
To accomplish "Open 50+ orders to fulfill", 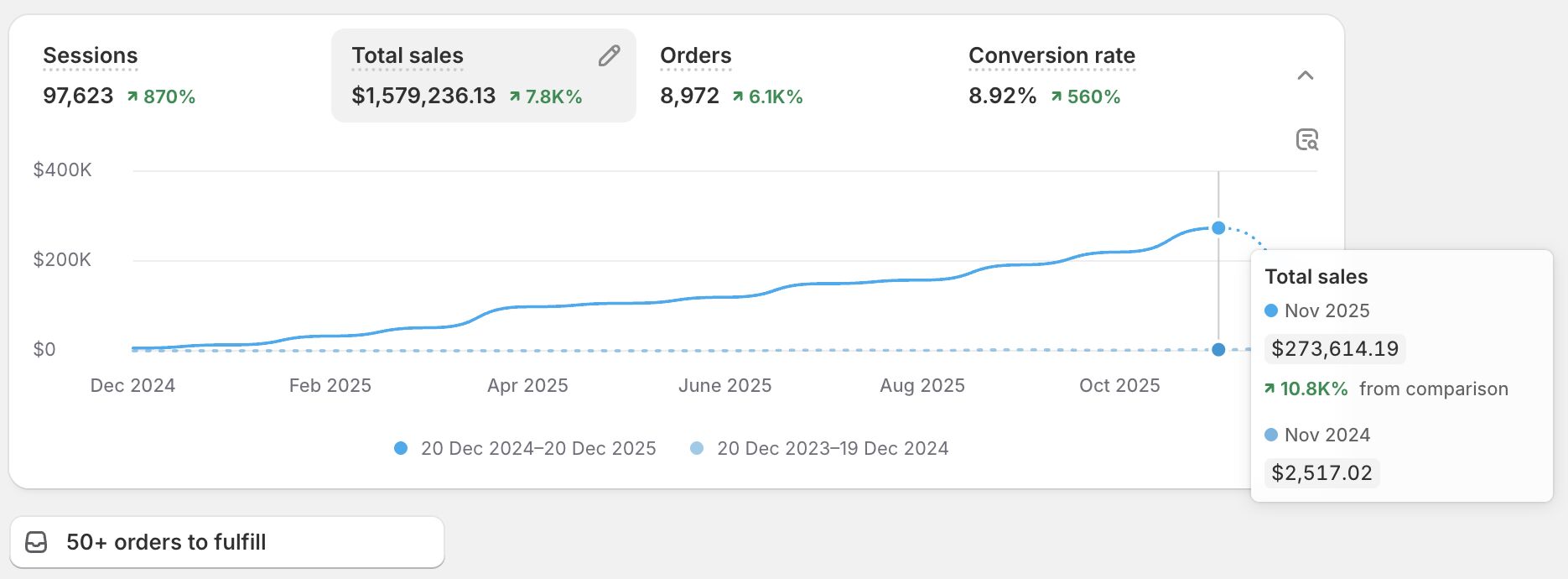I will coord(166,541).
